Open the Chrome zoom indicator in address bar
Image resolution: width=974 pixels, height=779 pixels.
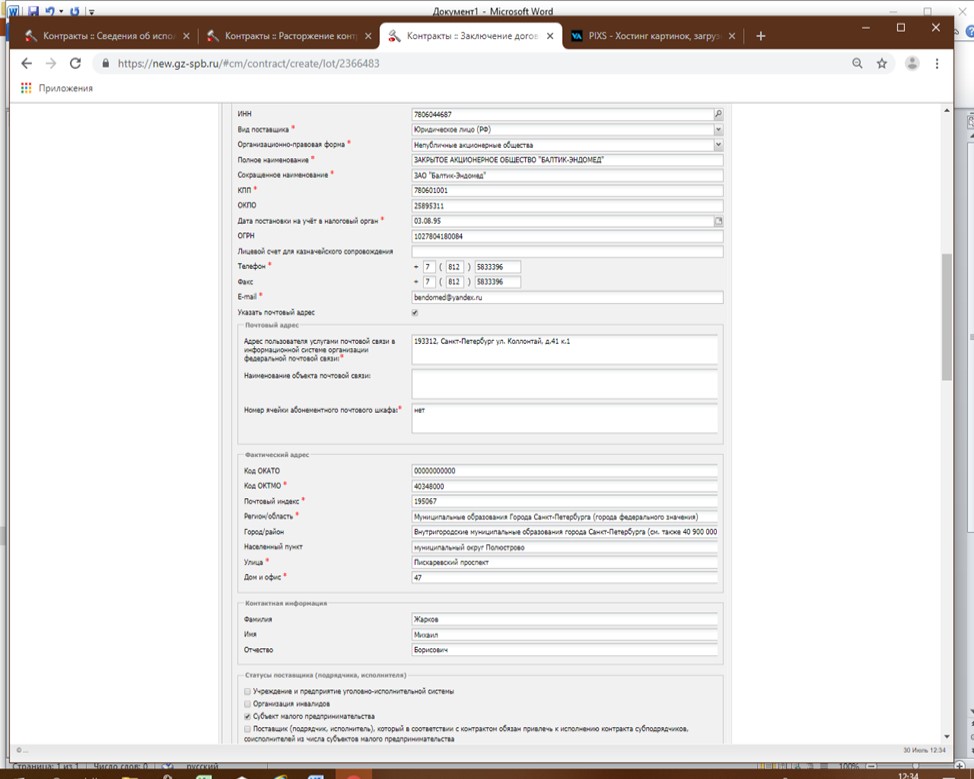[x=857, y=63]
